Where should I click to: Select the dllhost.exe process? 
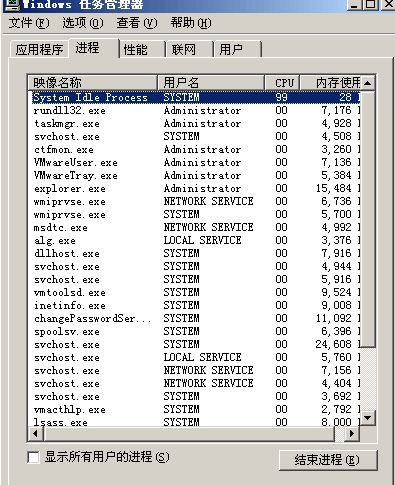coord(196,253)
